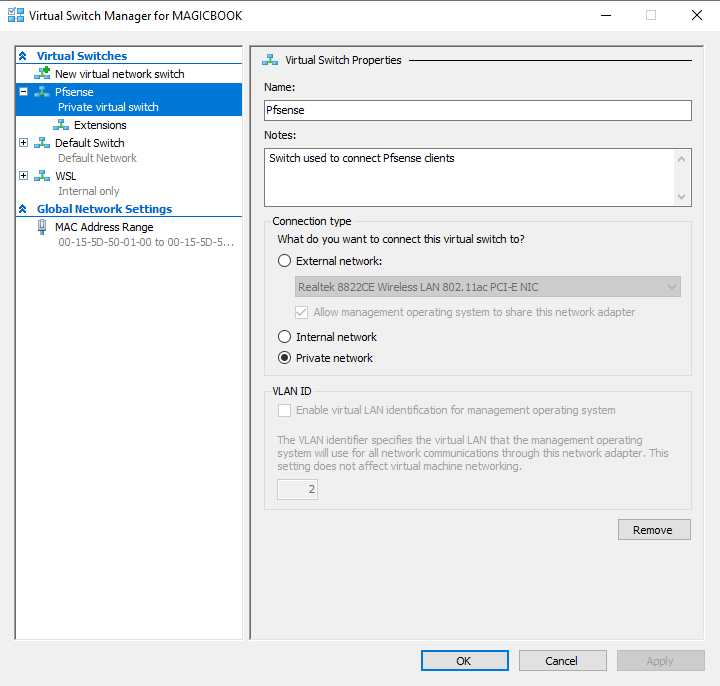This screenshot has width=720, height=686.
Task: Collapse the Global Network Settings section chevron
Action: [22, 209]
